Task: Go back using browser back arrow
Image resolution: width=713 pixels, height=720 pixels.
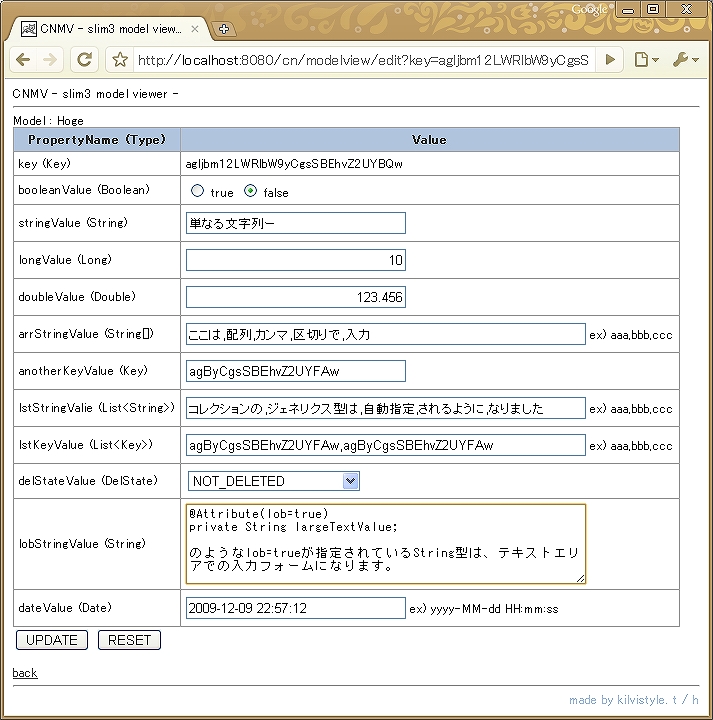Action: coord(23,60)
